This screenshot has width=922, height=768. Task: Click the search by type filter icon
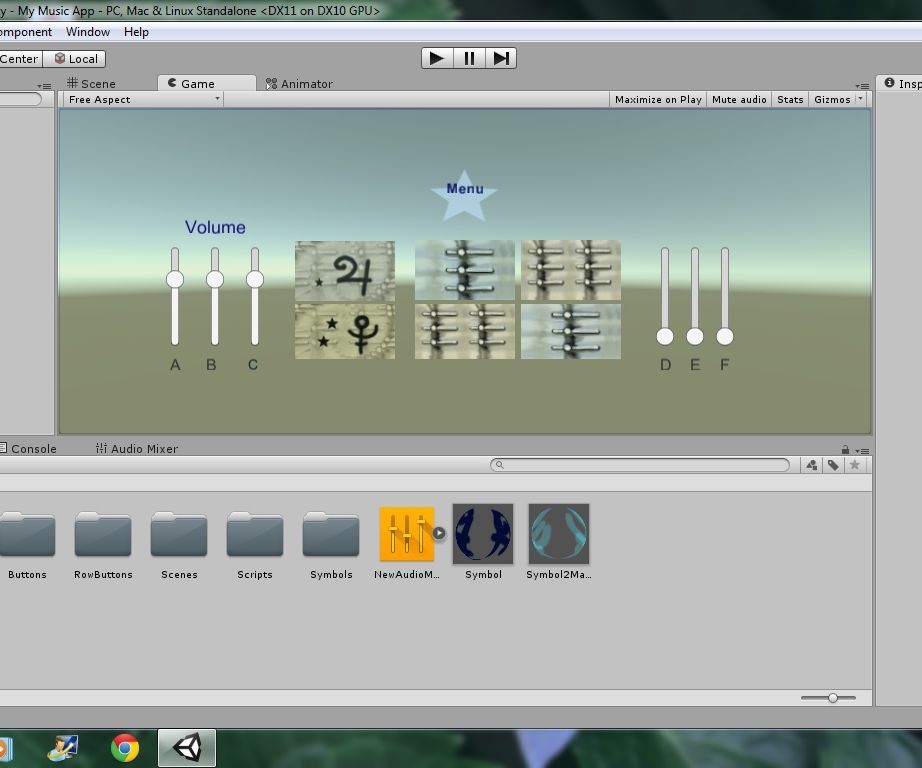pos(812,465)
